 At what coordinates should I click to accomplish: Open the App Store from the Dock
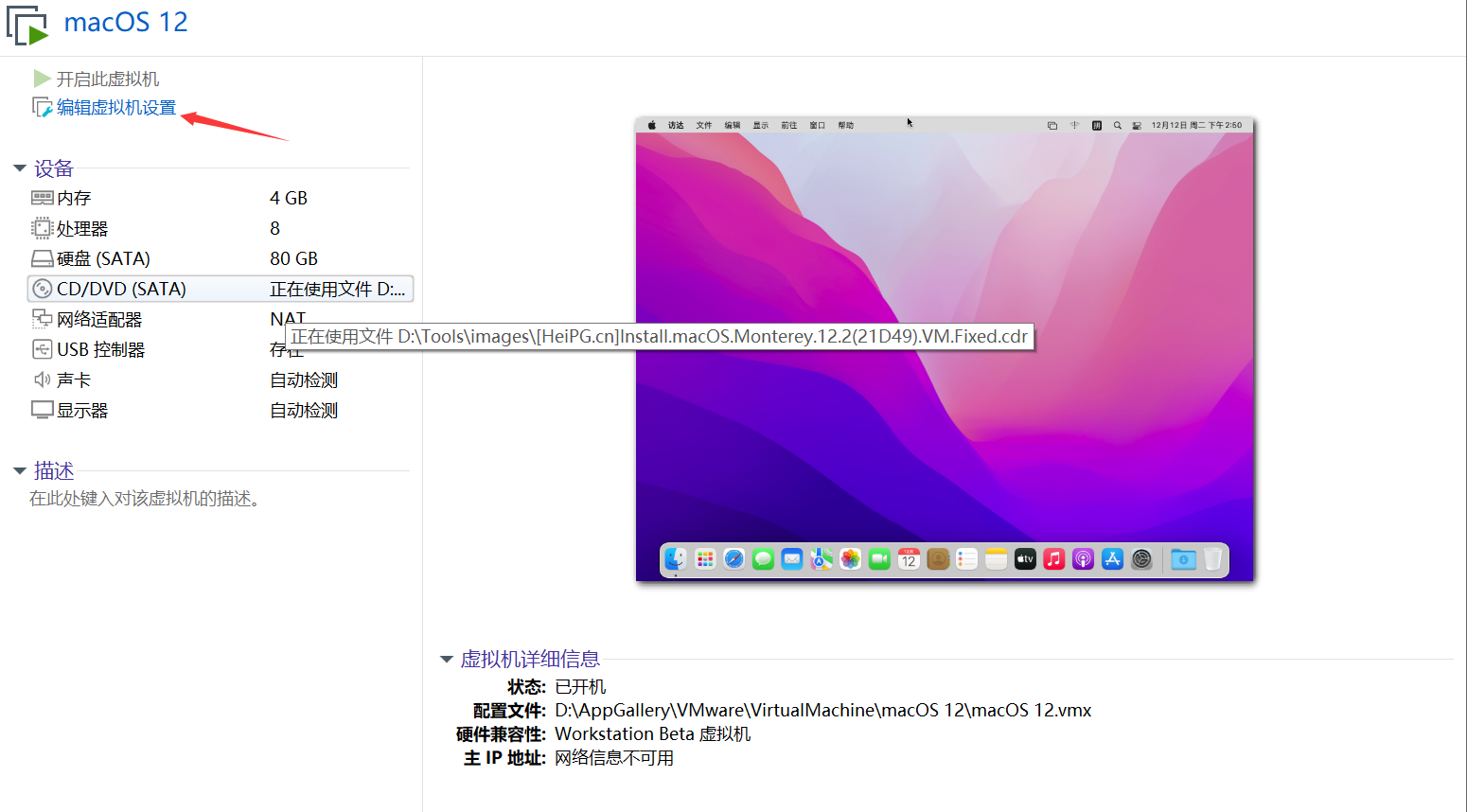point(1111,559)
